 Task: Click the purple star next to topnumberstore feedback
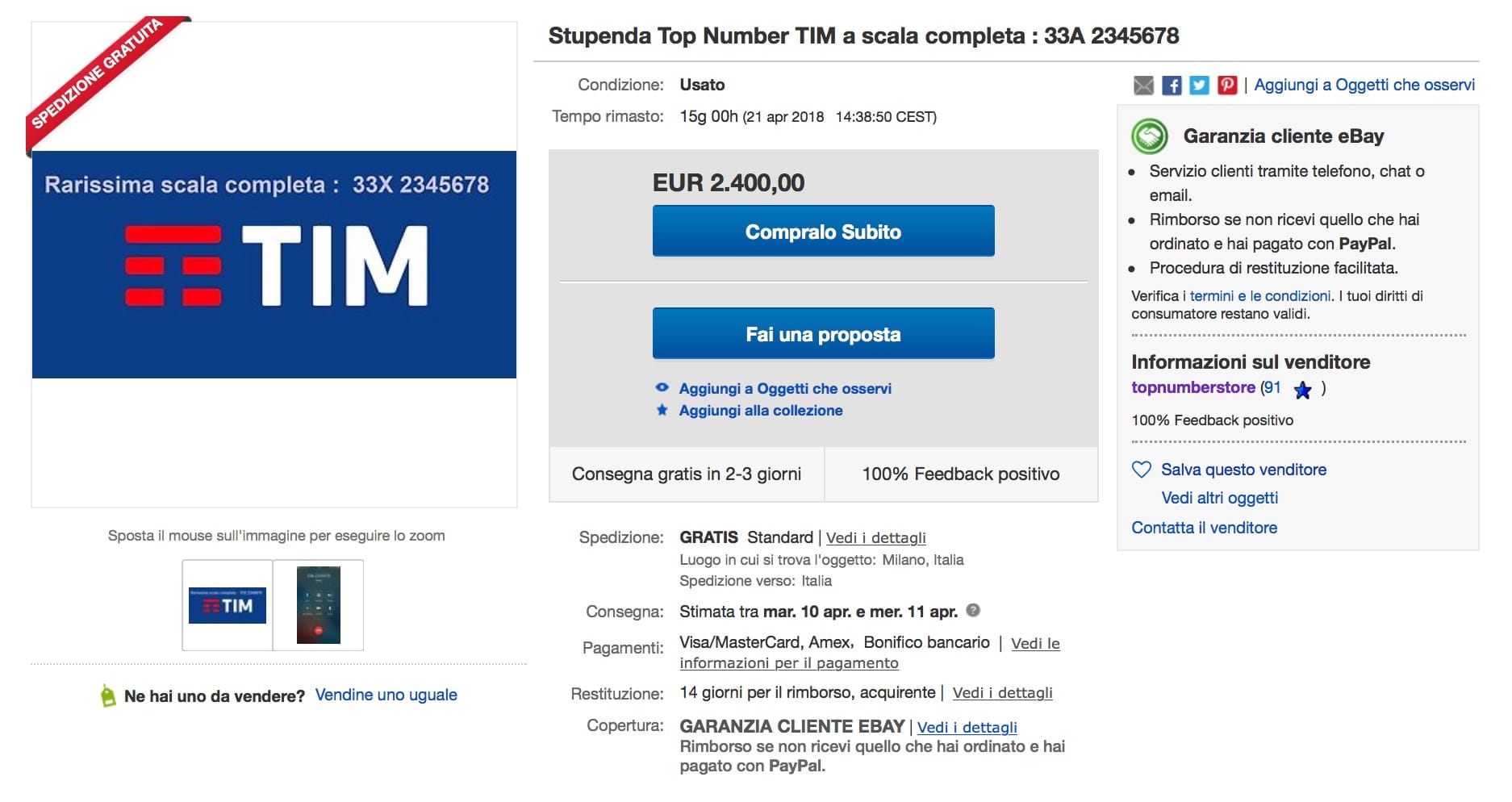point(1301,391)
